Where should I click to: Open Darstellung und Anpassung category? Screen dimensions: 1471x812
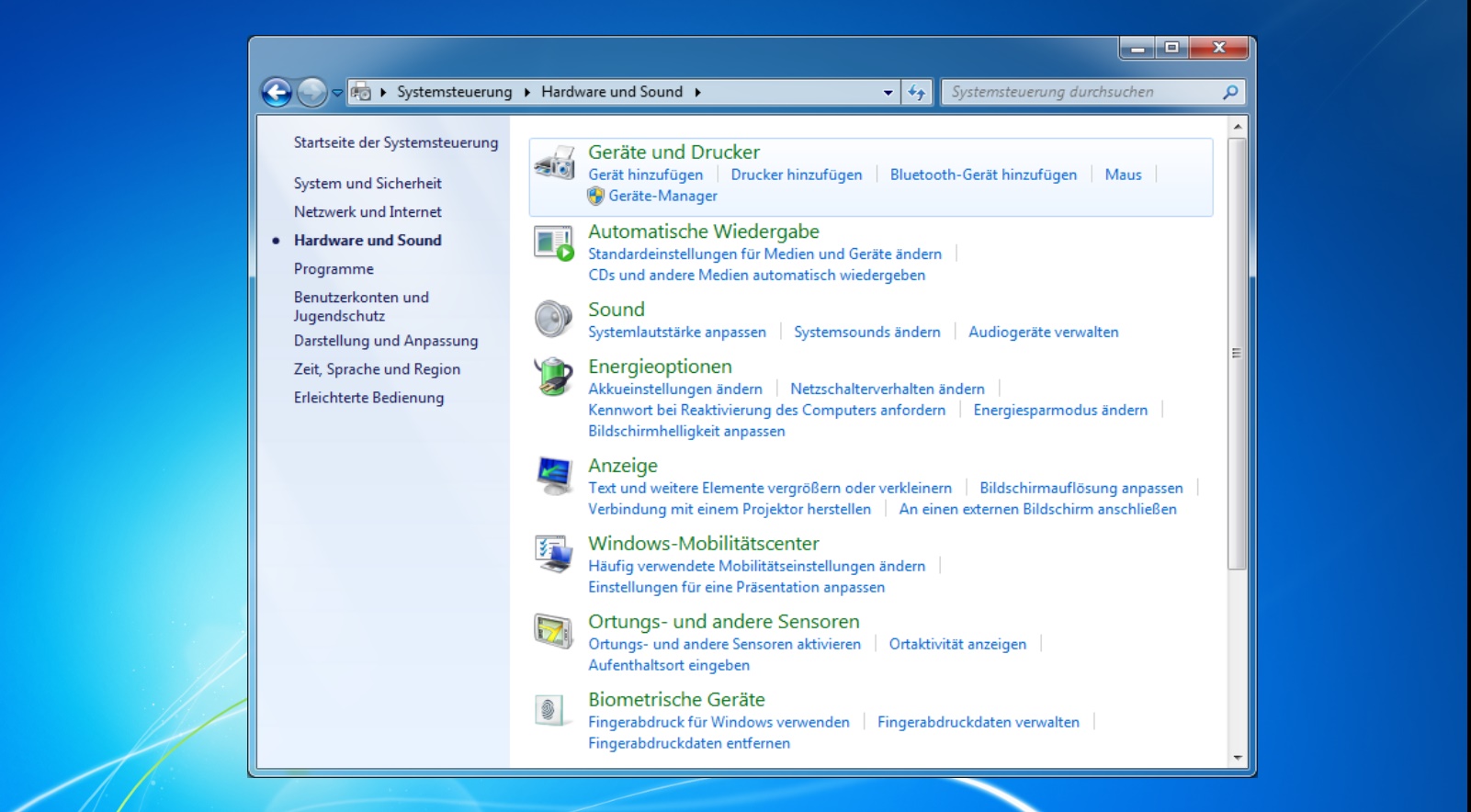point(386,341)
